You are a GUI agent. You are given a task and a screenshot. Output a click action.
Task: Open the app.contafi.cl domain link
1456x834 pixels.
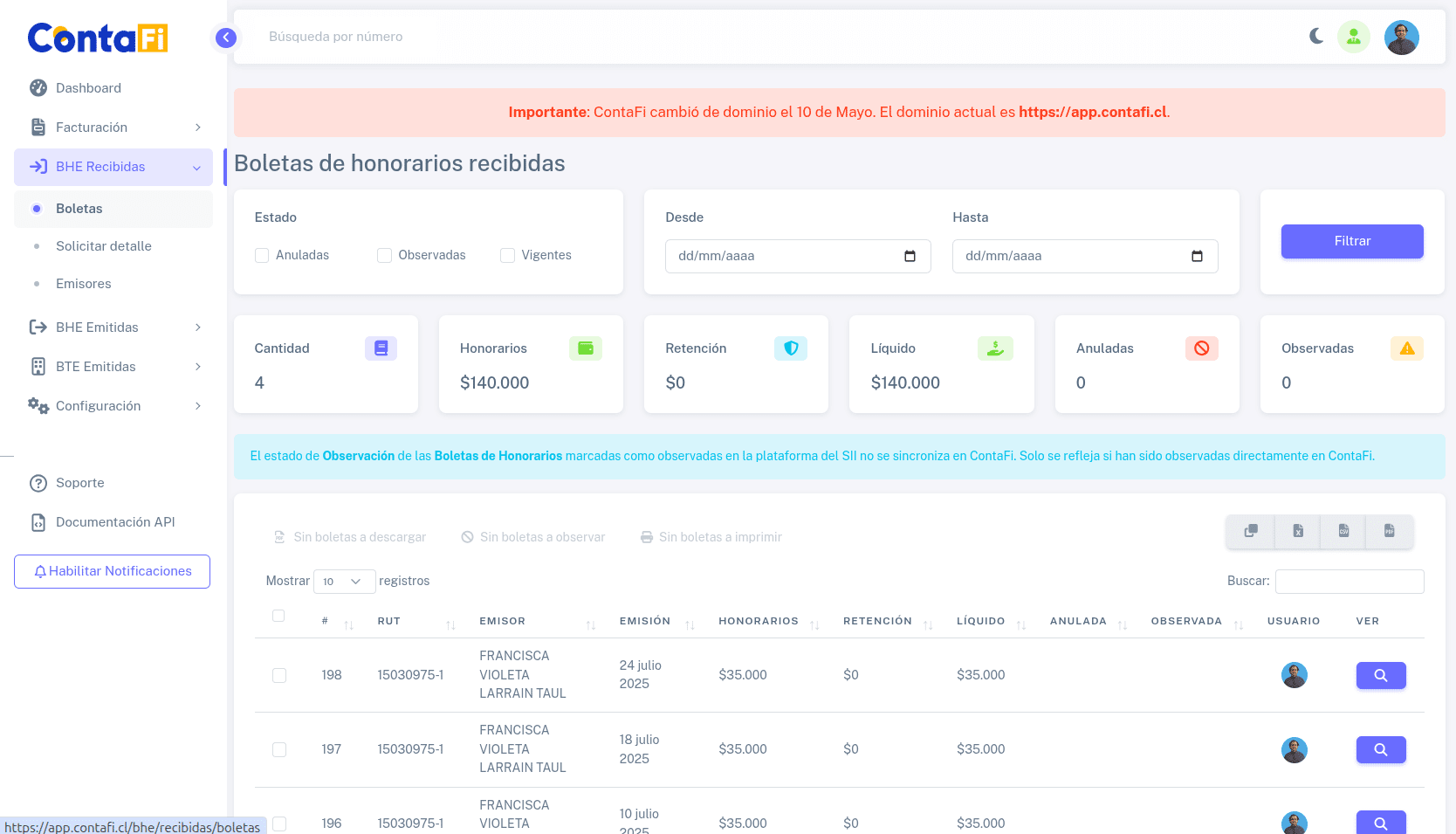(x=1093, y=112)
